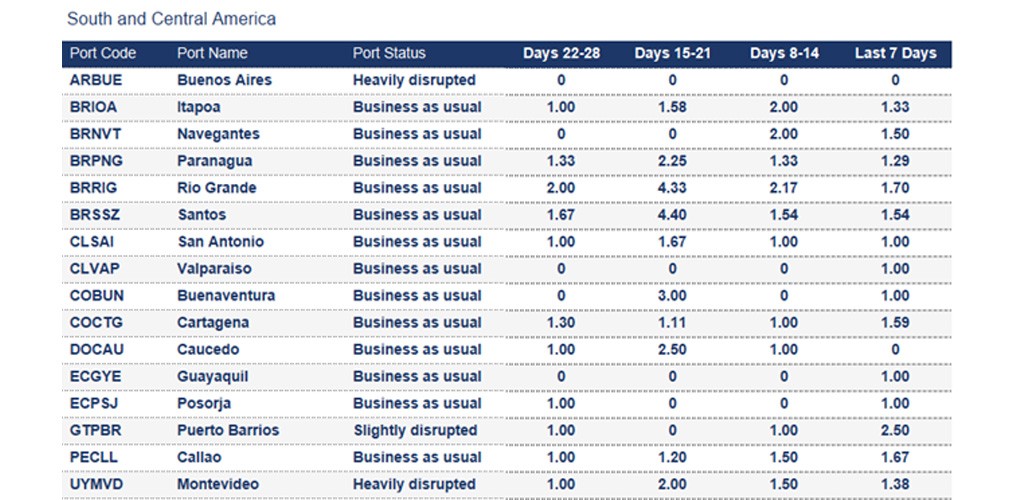Click the South and Central America heading

click(x=171, y=19)
